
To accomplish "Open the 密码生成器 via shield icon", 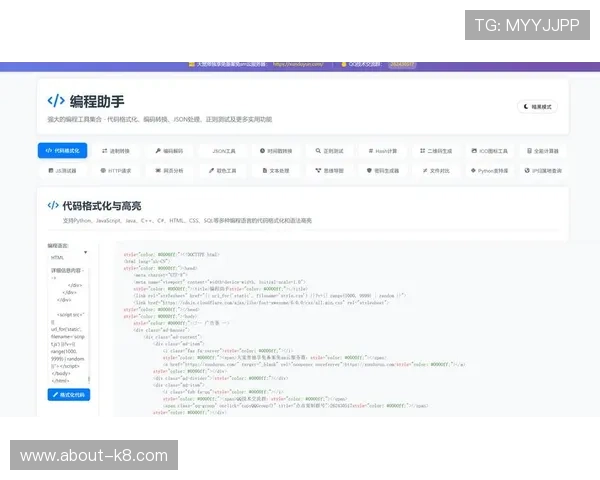I will pyautogui.click(x=383, y=171).
